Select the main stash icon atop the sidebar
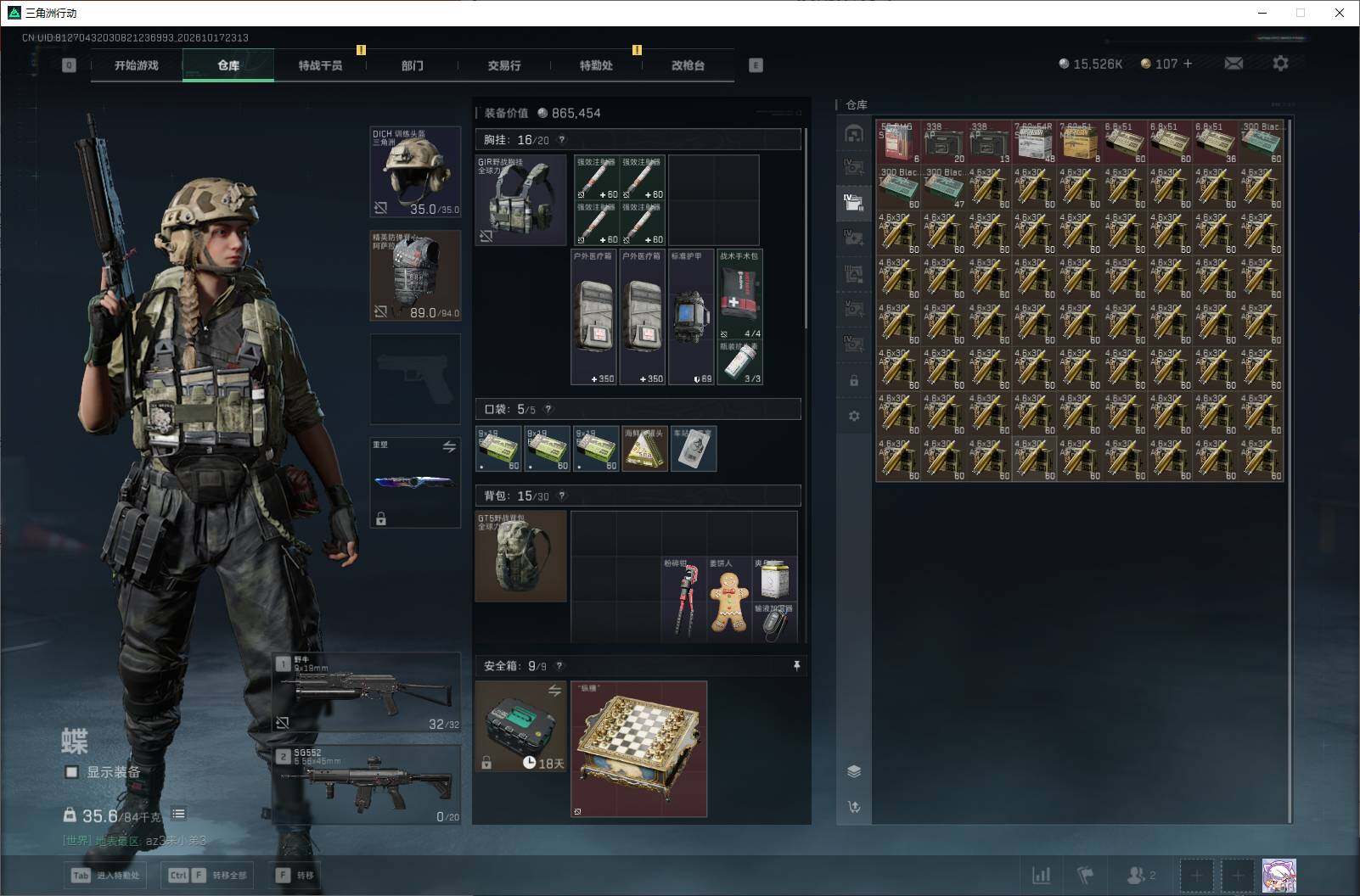 point(854,133)
